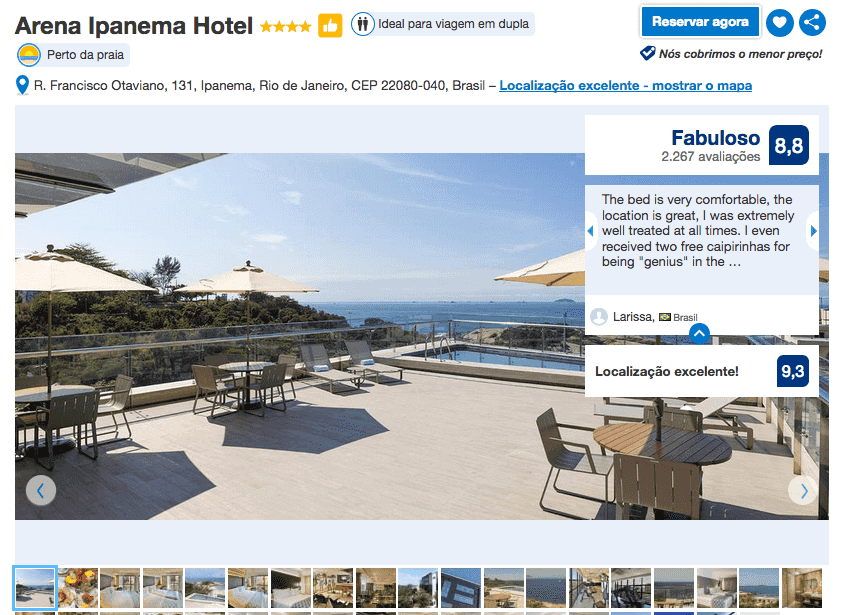Open the share icon menu
This screenshot has height=615, width=843.
[812, 23]
